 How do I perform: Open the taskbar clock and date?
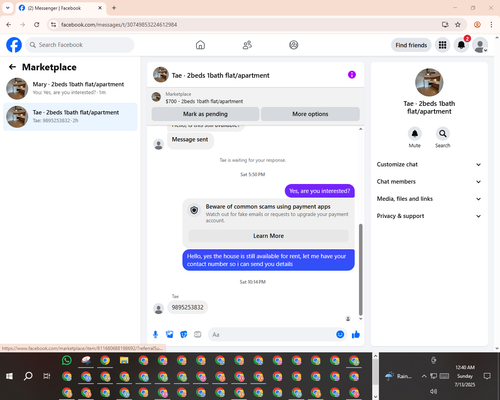pos(465,376)
